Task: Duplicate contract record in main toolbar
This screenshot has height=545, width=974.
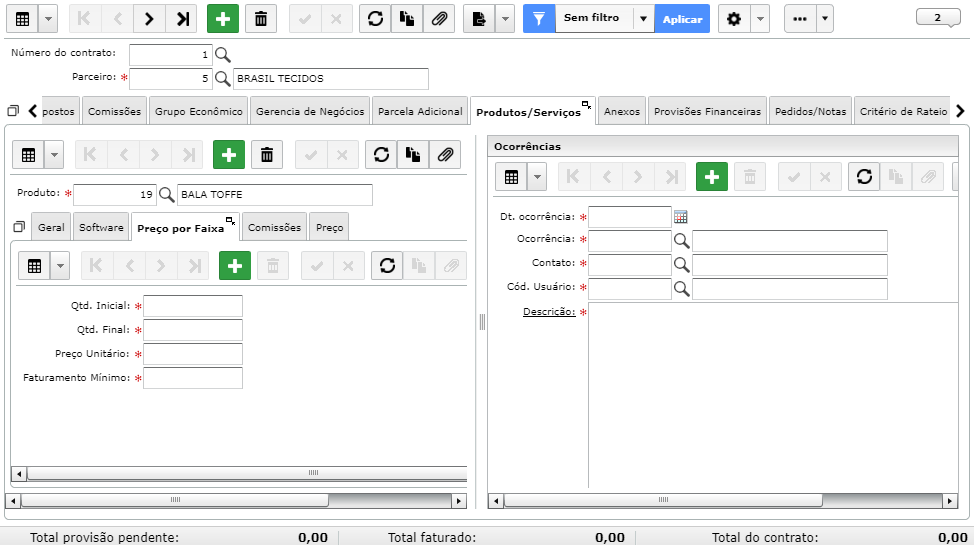Action: click(x=407, y=19)
